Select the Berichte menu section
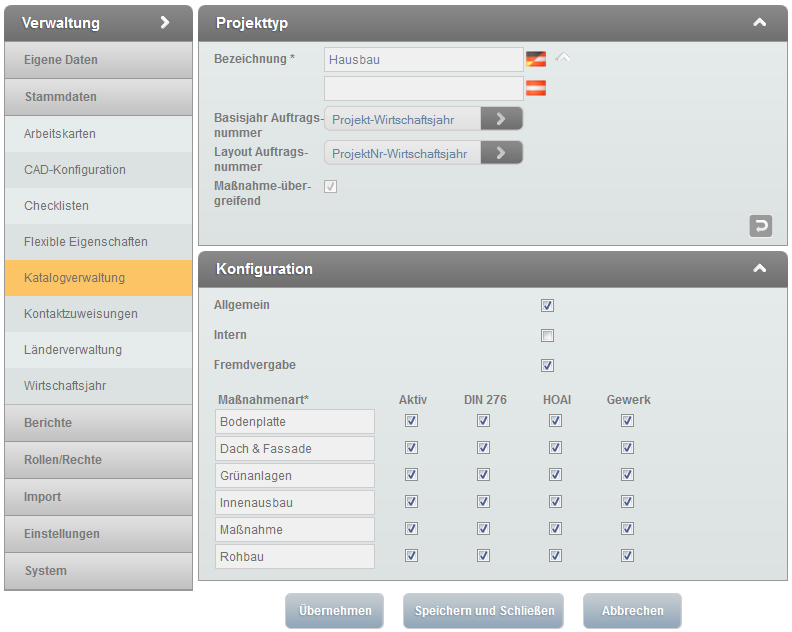 pyautogui.click(x=98, y=423)
